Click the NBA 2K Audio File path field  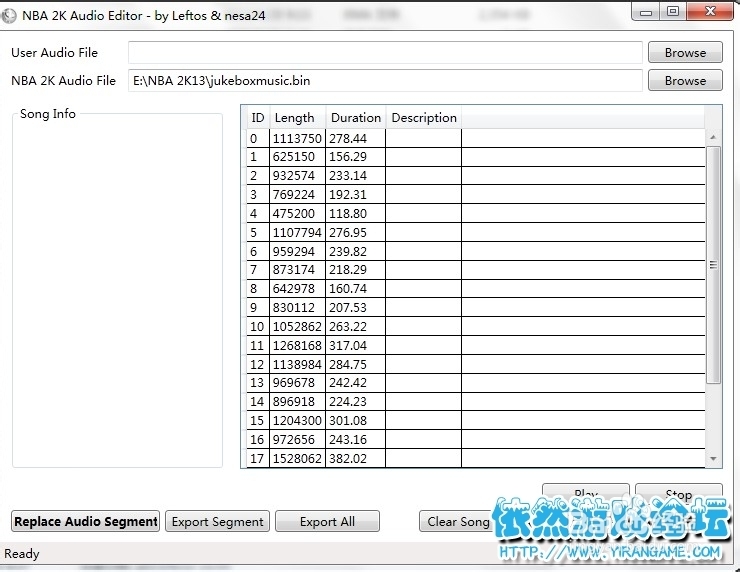[385, 80]
